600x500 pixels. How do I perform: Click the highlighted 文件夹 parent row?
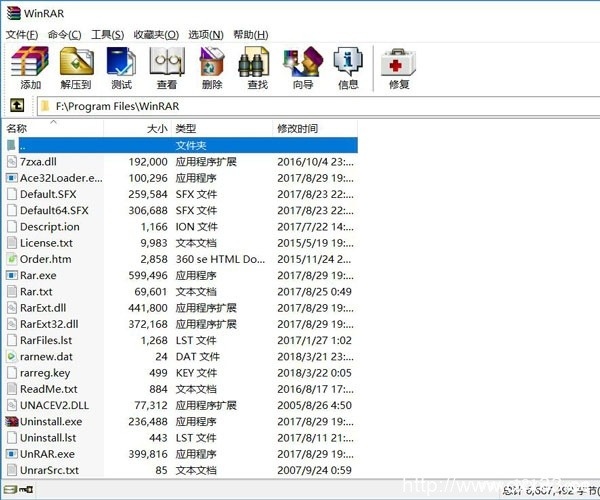pyautogui.click(x=188, y=145)
